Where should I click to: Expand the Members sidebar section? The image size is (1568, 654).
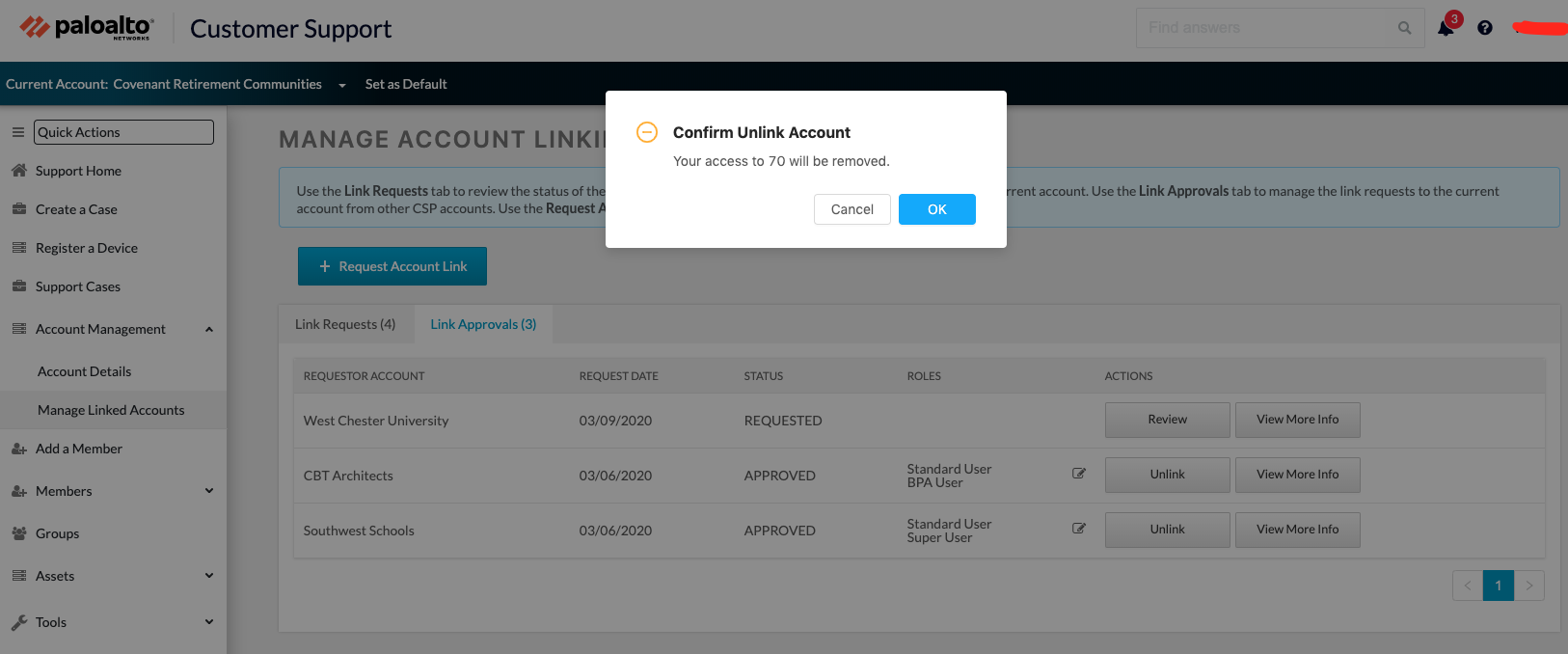pos(209,491)
